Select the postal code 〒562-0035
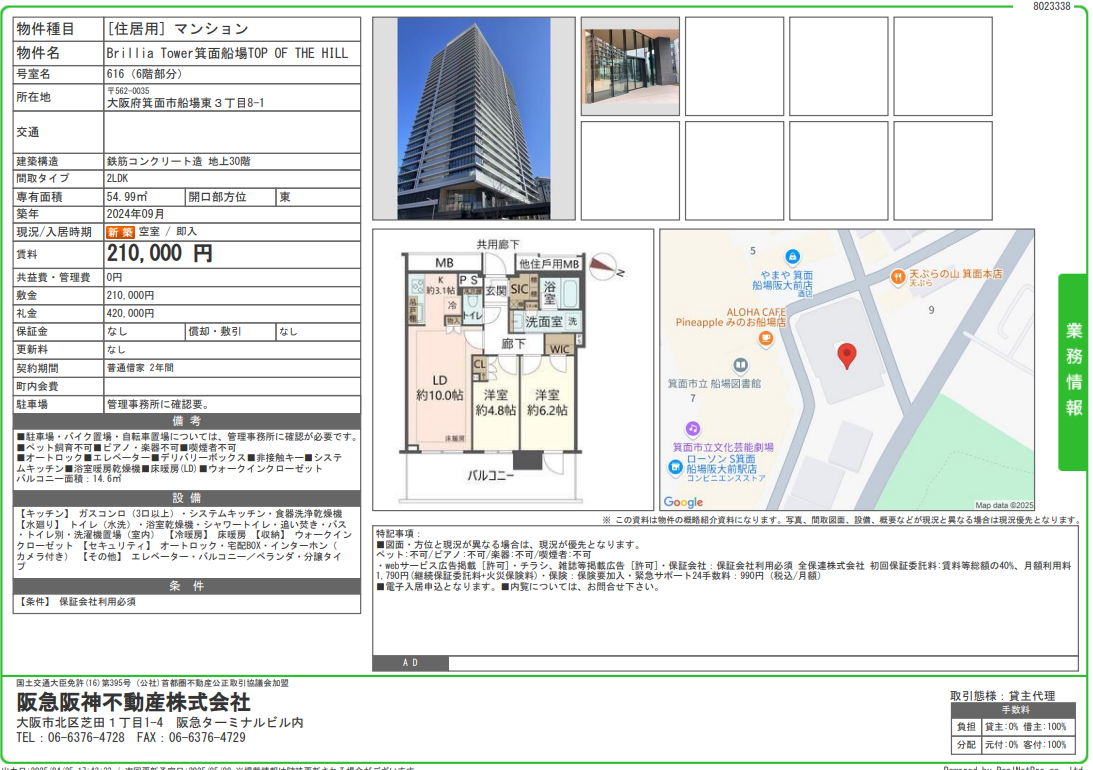Image resolution: width=1093 pixels, height=770 pixels. click(x=128, y=91)
